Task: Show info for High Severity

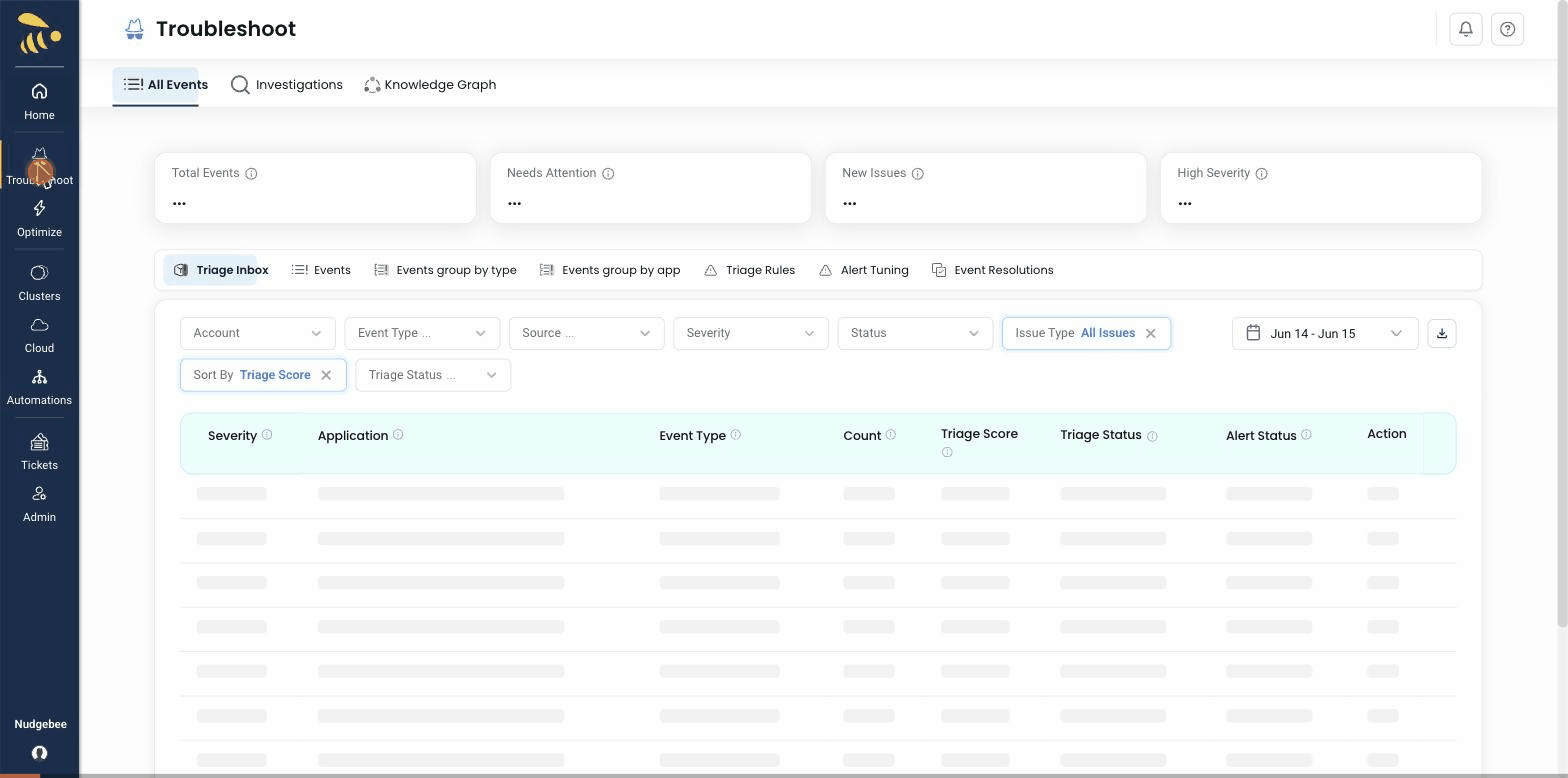Action: point(1262,174)
